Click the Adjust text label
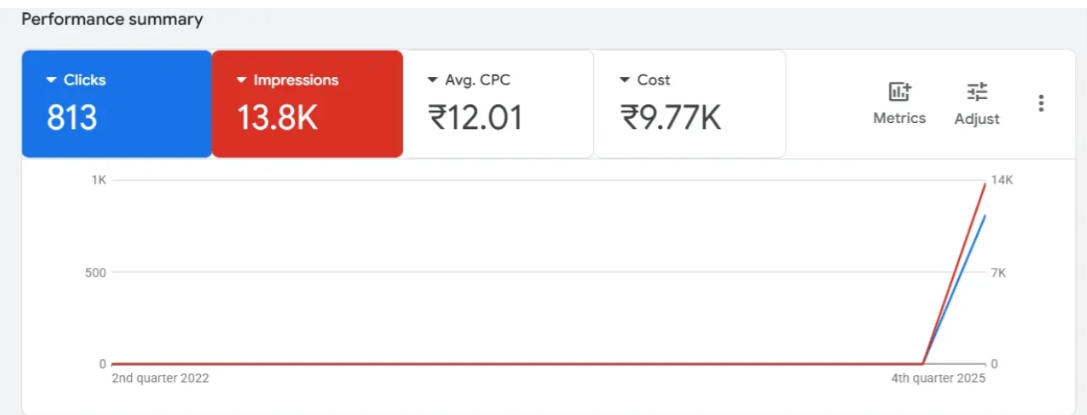 tap(977, 118)
